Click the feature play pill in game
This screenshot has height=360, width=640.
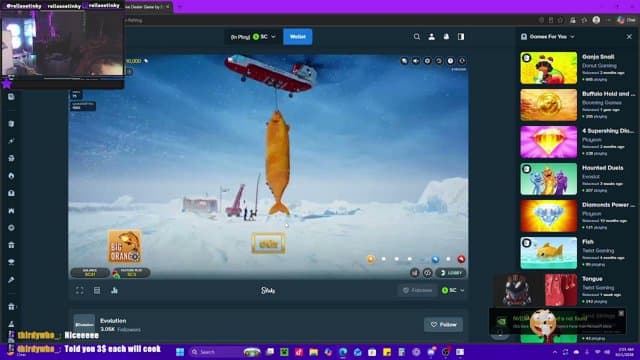131,273
